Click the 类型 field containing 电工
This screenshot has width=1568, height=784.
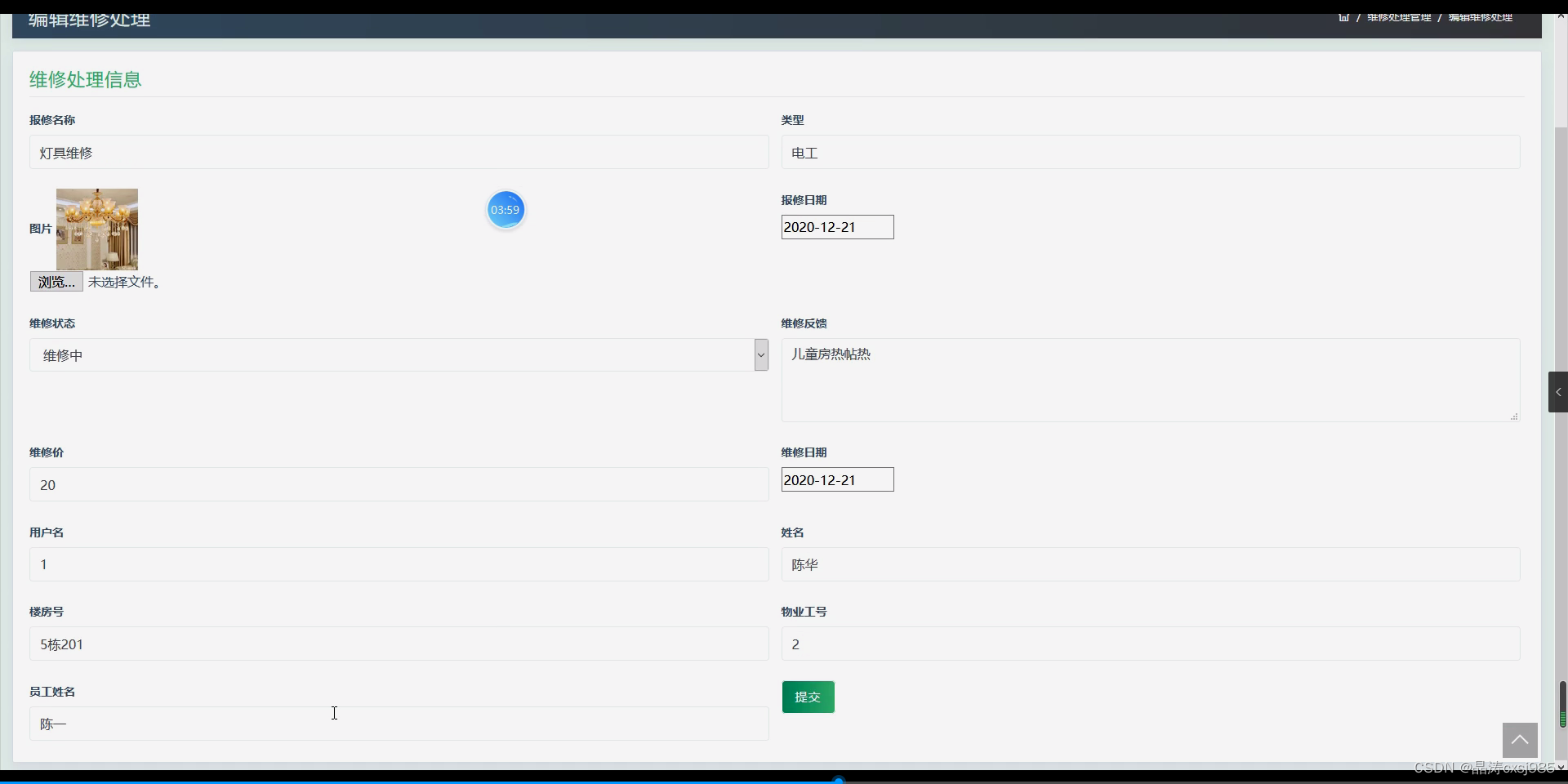click(1150, 153)
